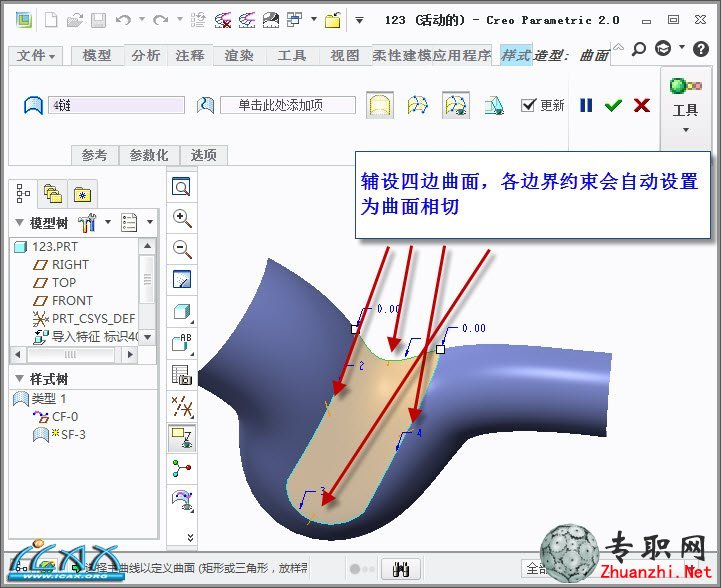Click the yellow folder close-window icon

(332, 20)
